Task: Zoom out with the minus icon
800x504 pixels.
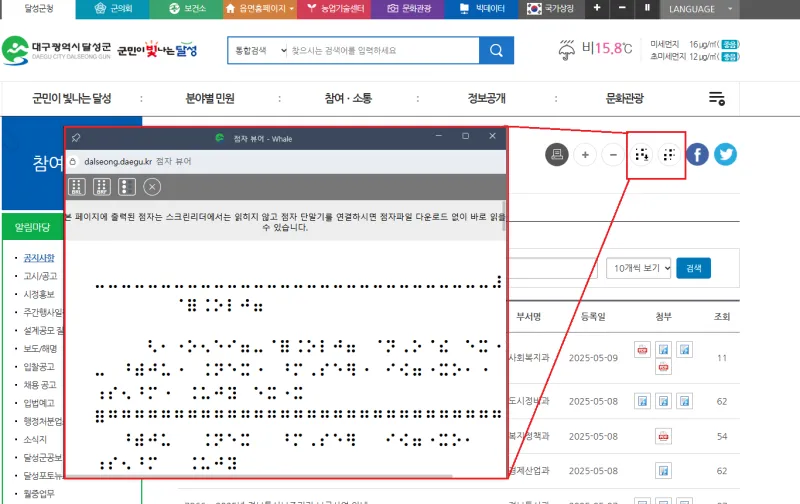Action: pyautogui.click(x=613, y=154)
